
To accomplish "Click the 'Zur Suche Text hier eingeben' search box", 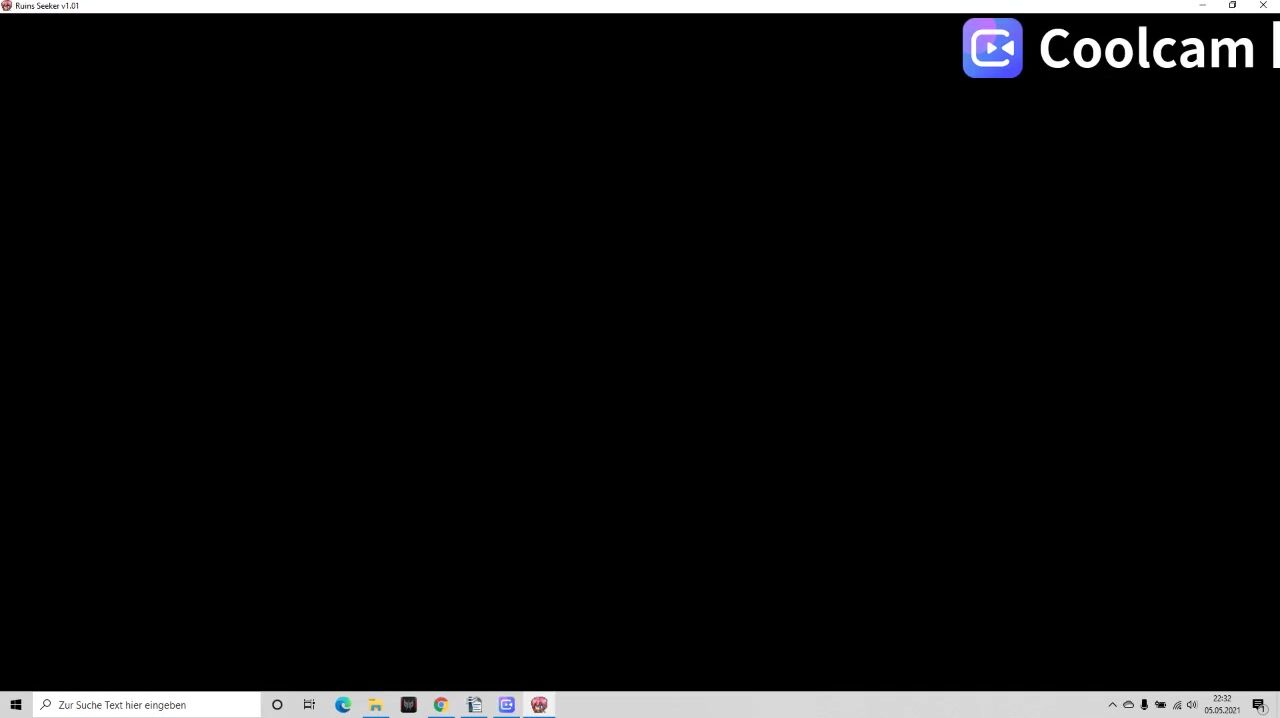I will coord(148,705).
